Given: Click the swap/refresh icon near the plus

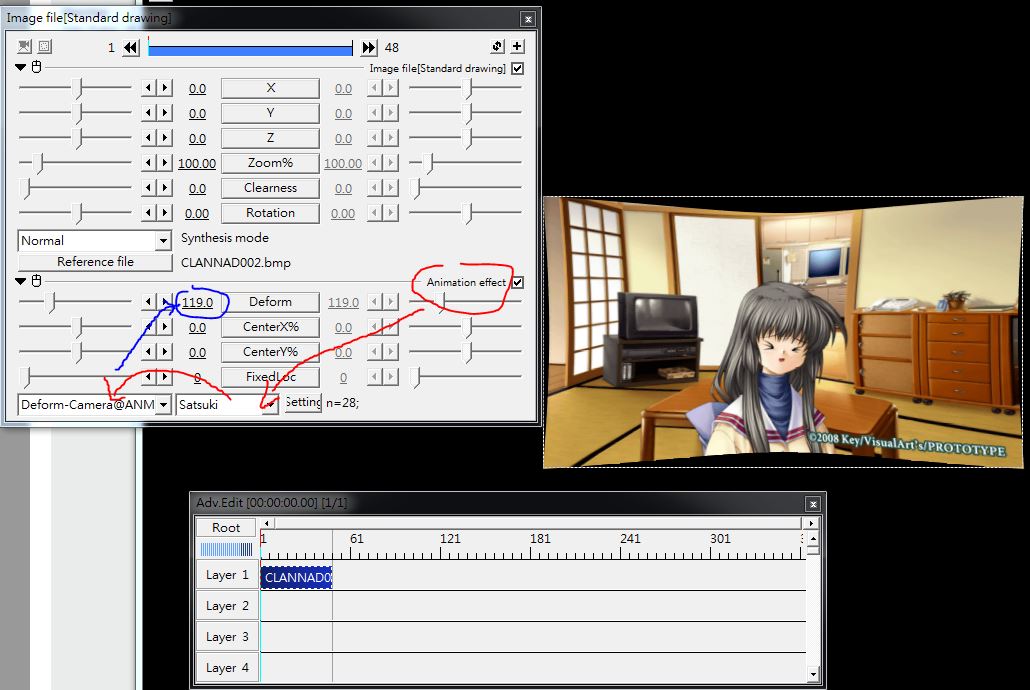Looking at the screenshot, I should (497, 46).
